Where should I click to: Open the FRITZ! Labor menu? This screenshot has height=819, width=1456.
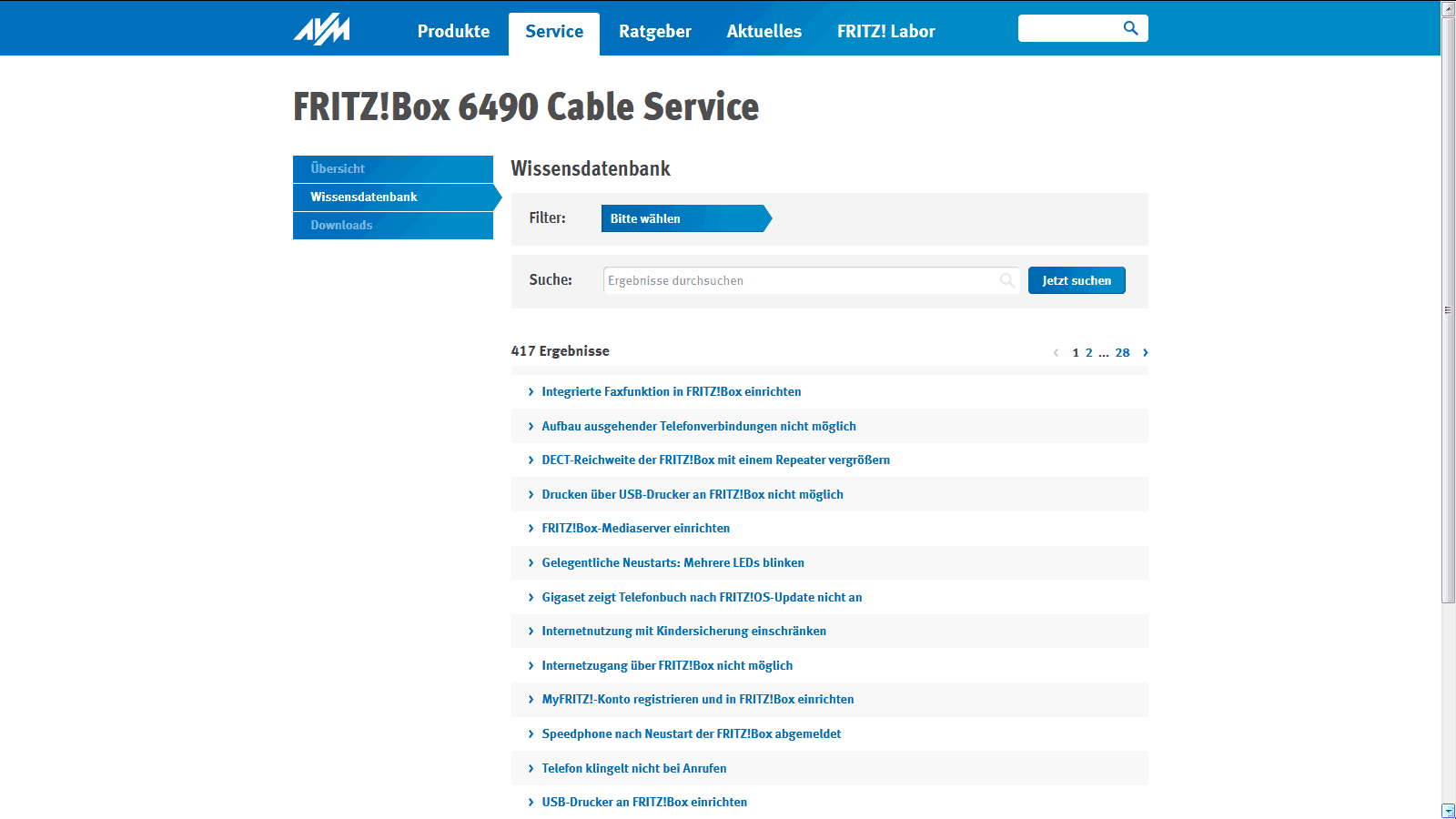886,32
